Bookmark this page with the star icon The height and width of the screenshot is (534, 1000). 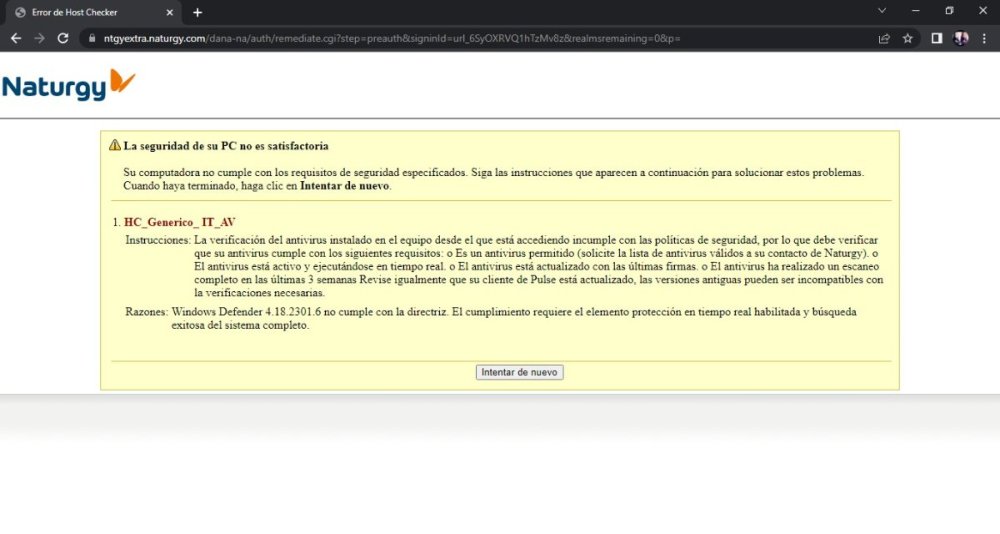pyautogui.click(x=908, y=38)
